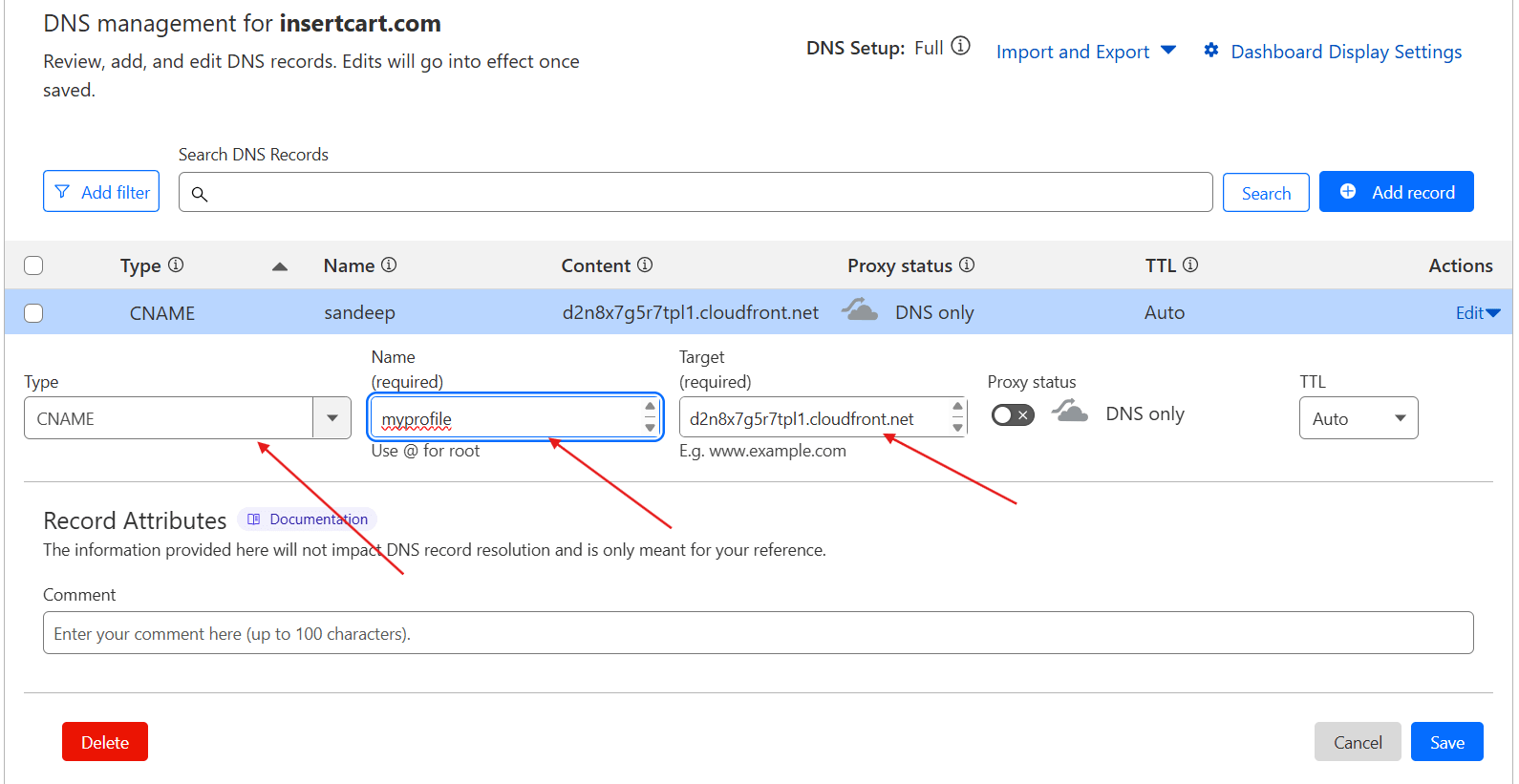Collapse the Edit dropdown for sandeep
The image size is (1519, 784).
click(x=1478, y=312)
